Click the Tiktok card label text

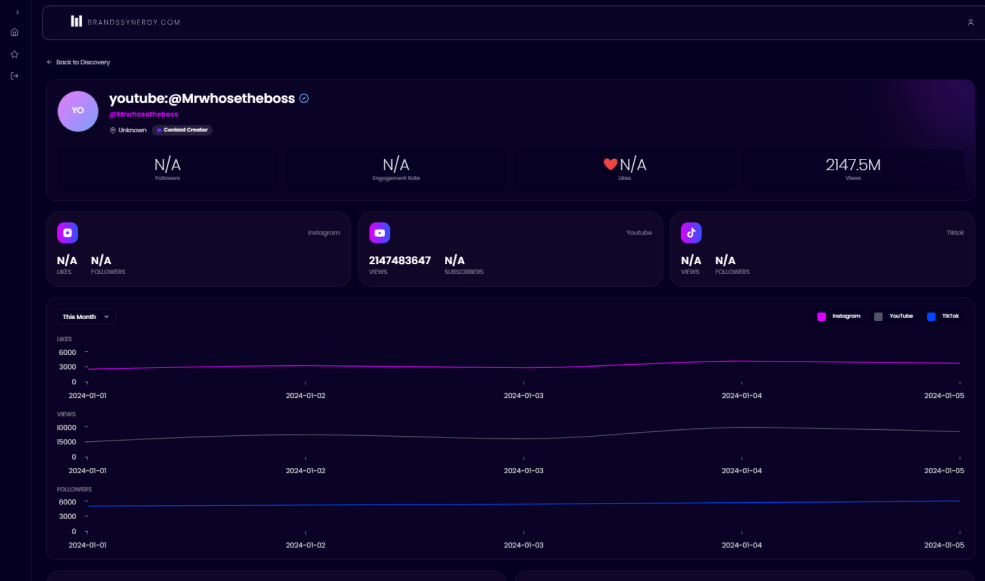click(955, 233)
